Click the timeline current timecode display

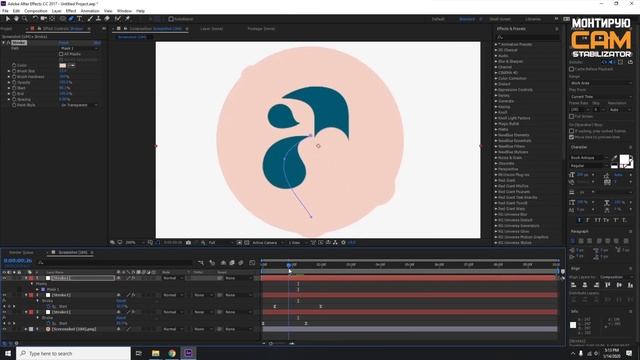tap(18, 261)
